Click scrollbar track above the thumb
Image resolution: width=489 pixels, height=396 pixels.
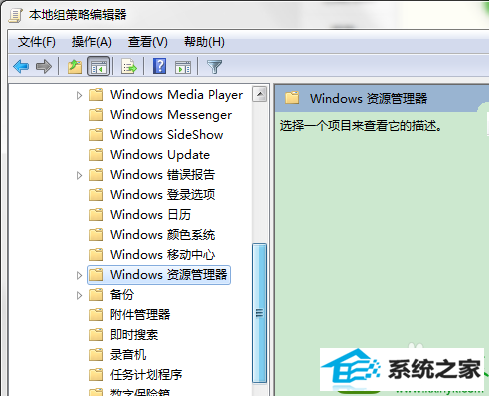tap(260, 173)
